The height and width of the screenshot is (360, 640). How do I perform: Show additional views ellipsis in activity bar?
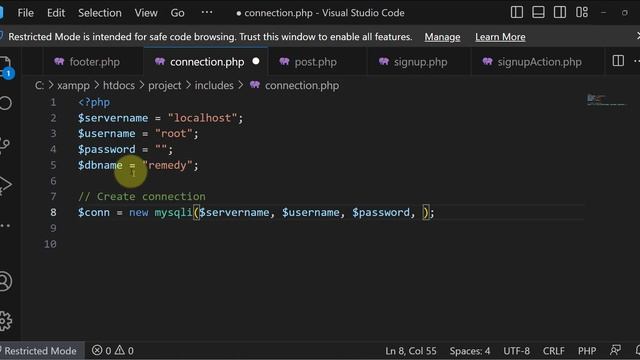tap(5, 226)
